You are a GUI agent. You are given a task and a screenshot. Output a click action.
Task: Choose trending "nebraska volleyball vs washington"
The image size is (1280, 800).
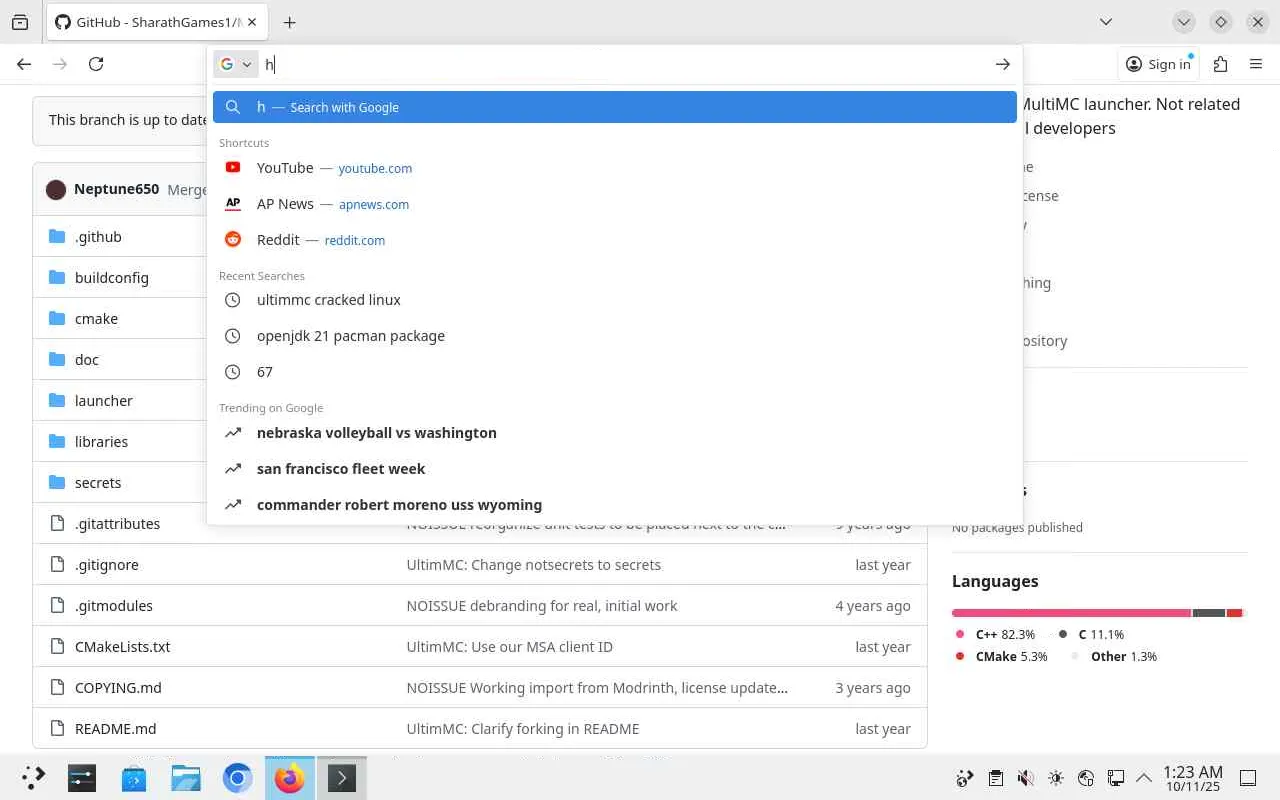pyautogui.click(x=615, y=433)
